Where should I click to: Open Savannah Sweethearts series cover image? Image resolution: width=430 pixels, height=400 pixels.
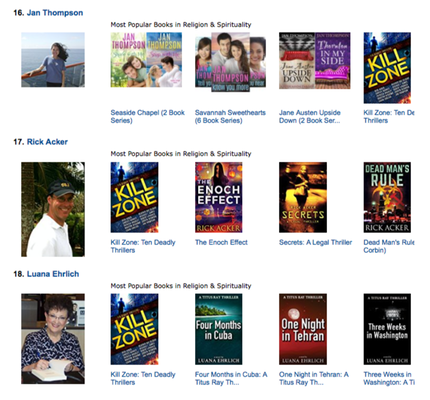coord(230,62)
